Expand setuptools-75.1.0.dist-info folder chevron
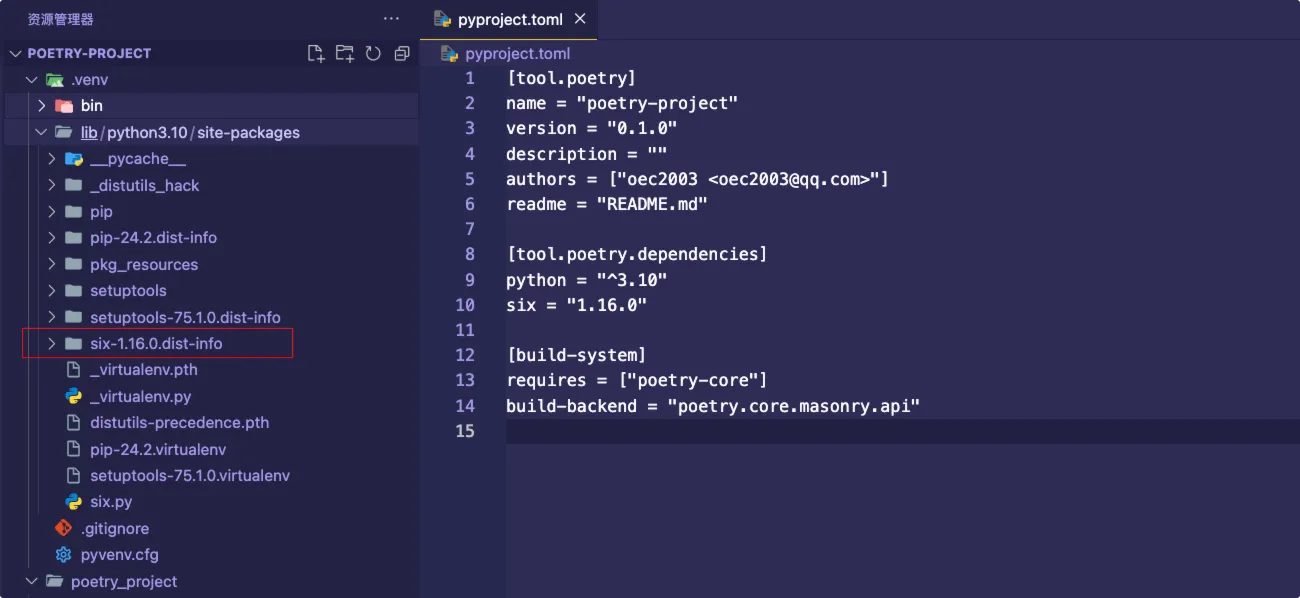The image size is (1300, 598). 52,317
